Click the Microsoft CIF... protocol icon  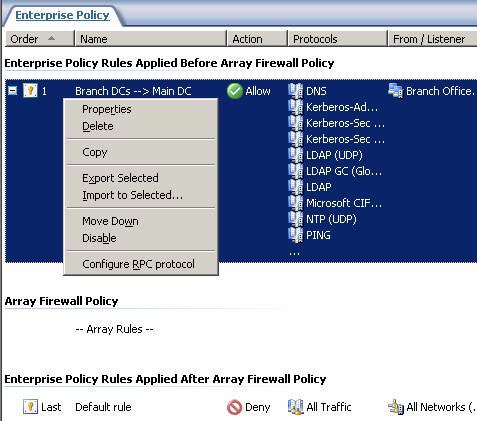click(x=295, y=203)
